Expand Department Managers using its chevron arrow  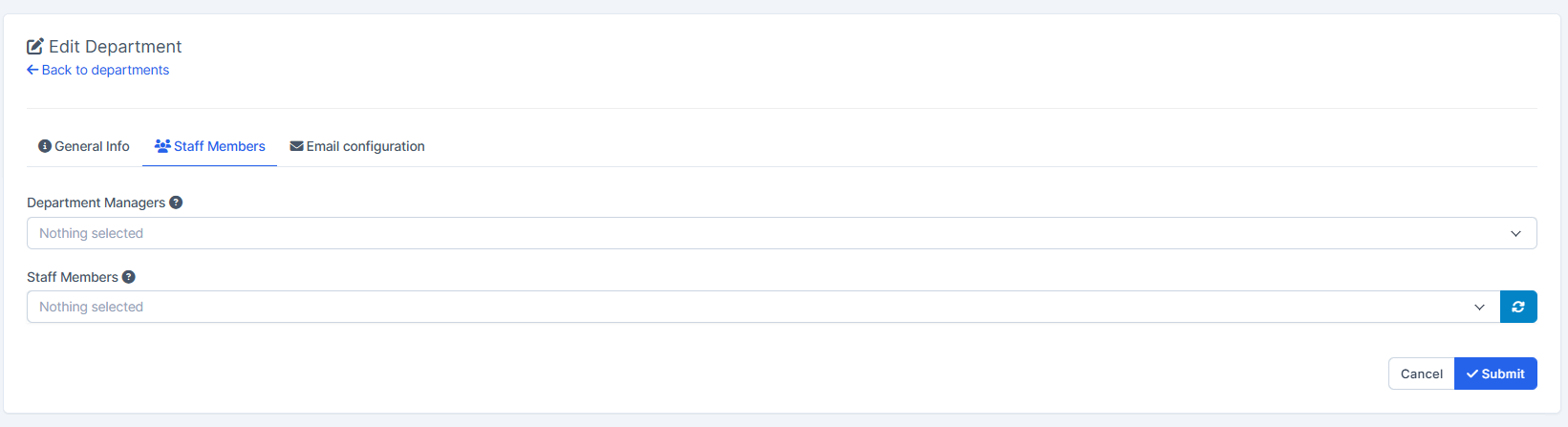[1515, 233]
